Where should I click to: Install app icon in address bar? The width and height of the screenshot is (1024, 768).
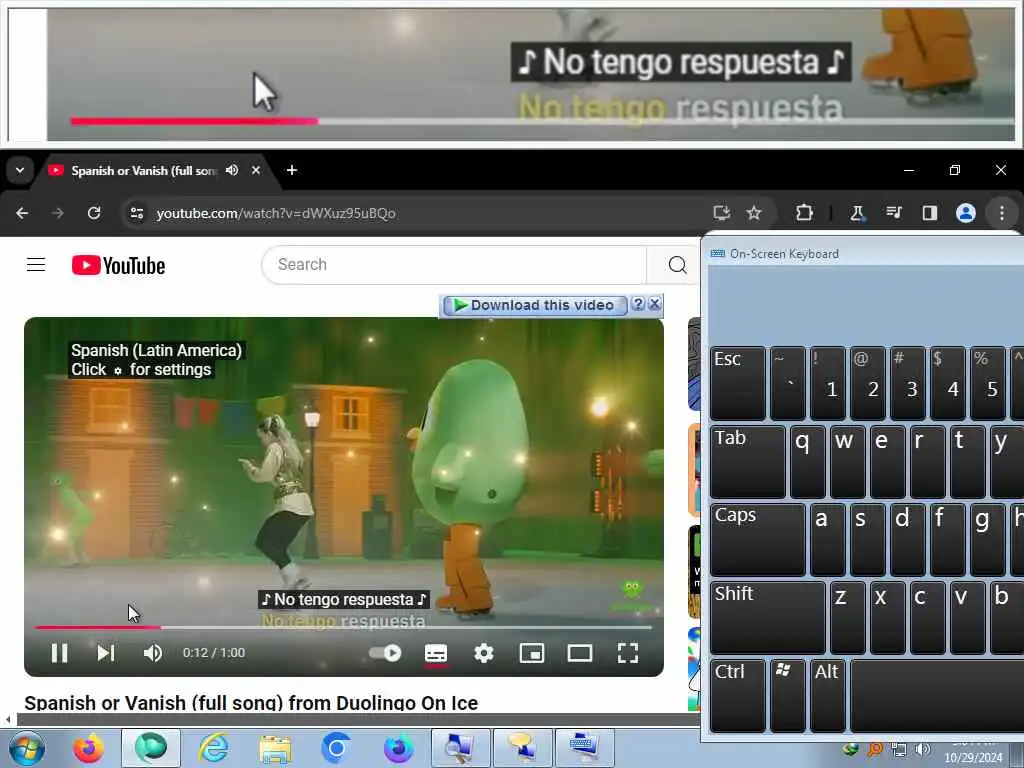click(x=721, y=213)
